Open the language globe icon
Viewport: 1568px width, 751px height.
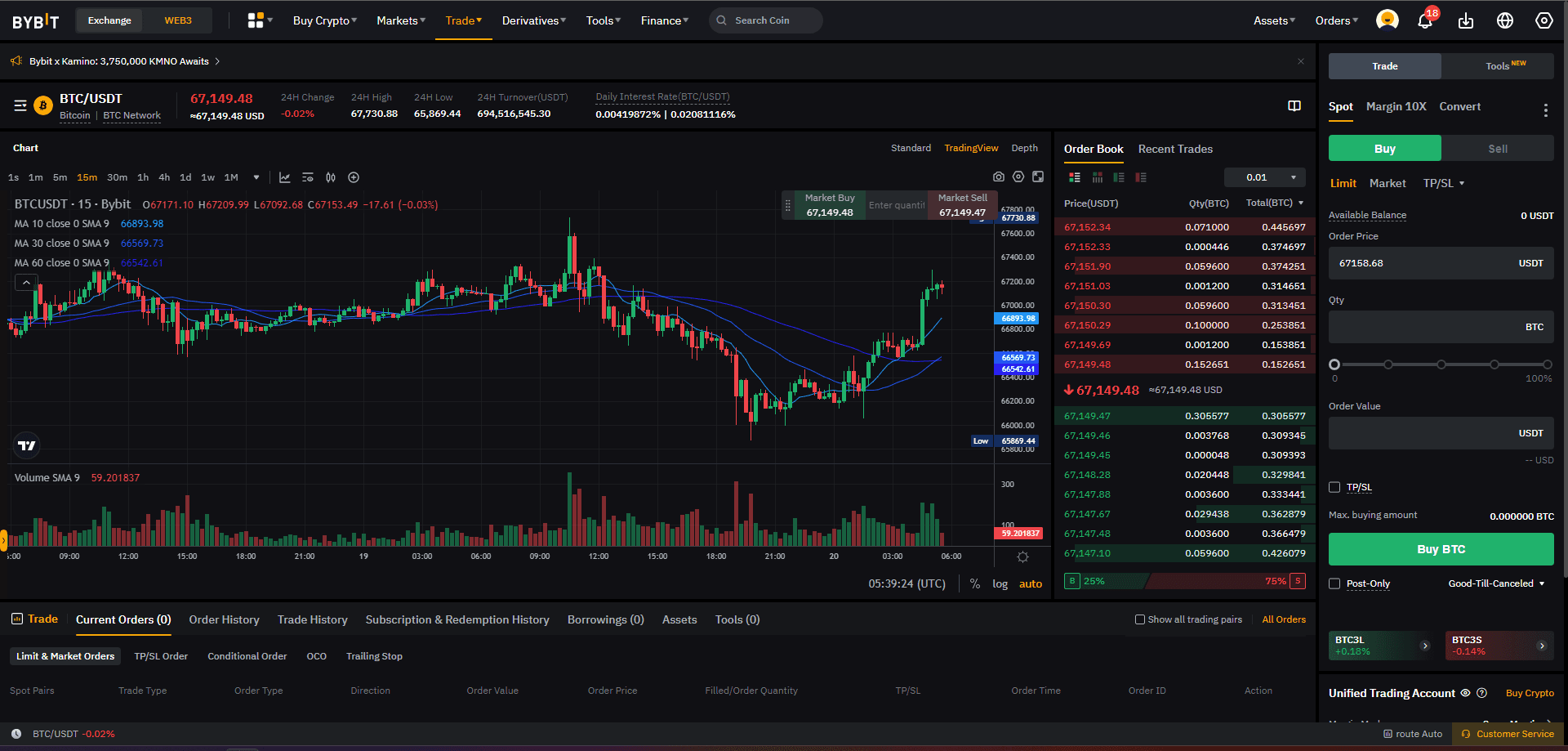pos(1505,20)
